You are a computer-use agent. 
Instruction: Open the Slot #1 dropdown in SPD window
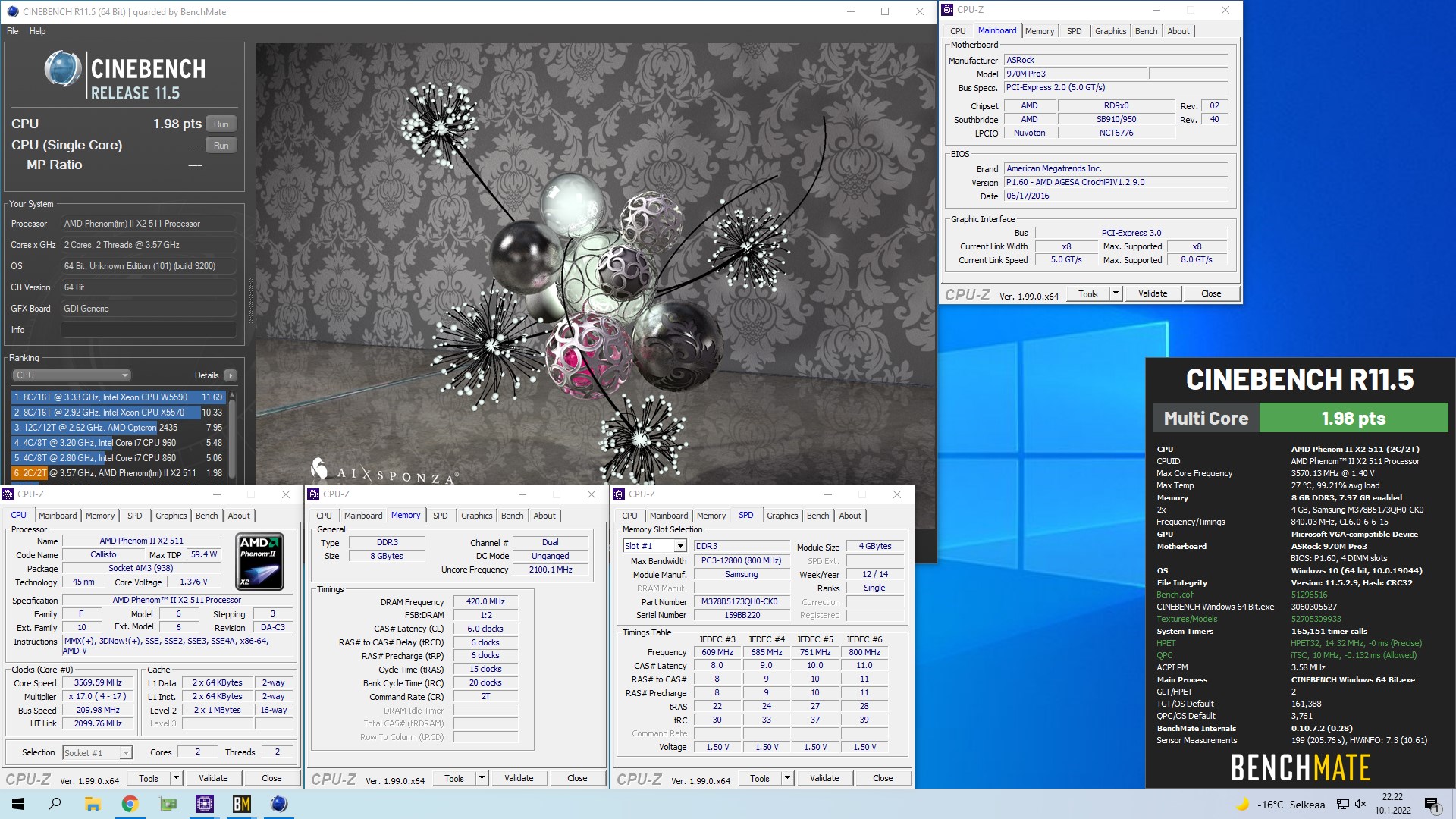click(x=654, y=546)
